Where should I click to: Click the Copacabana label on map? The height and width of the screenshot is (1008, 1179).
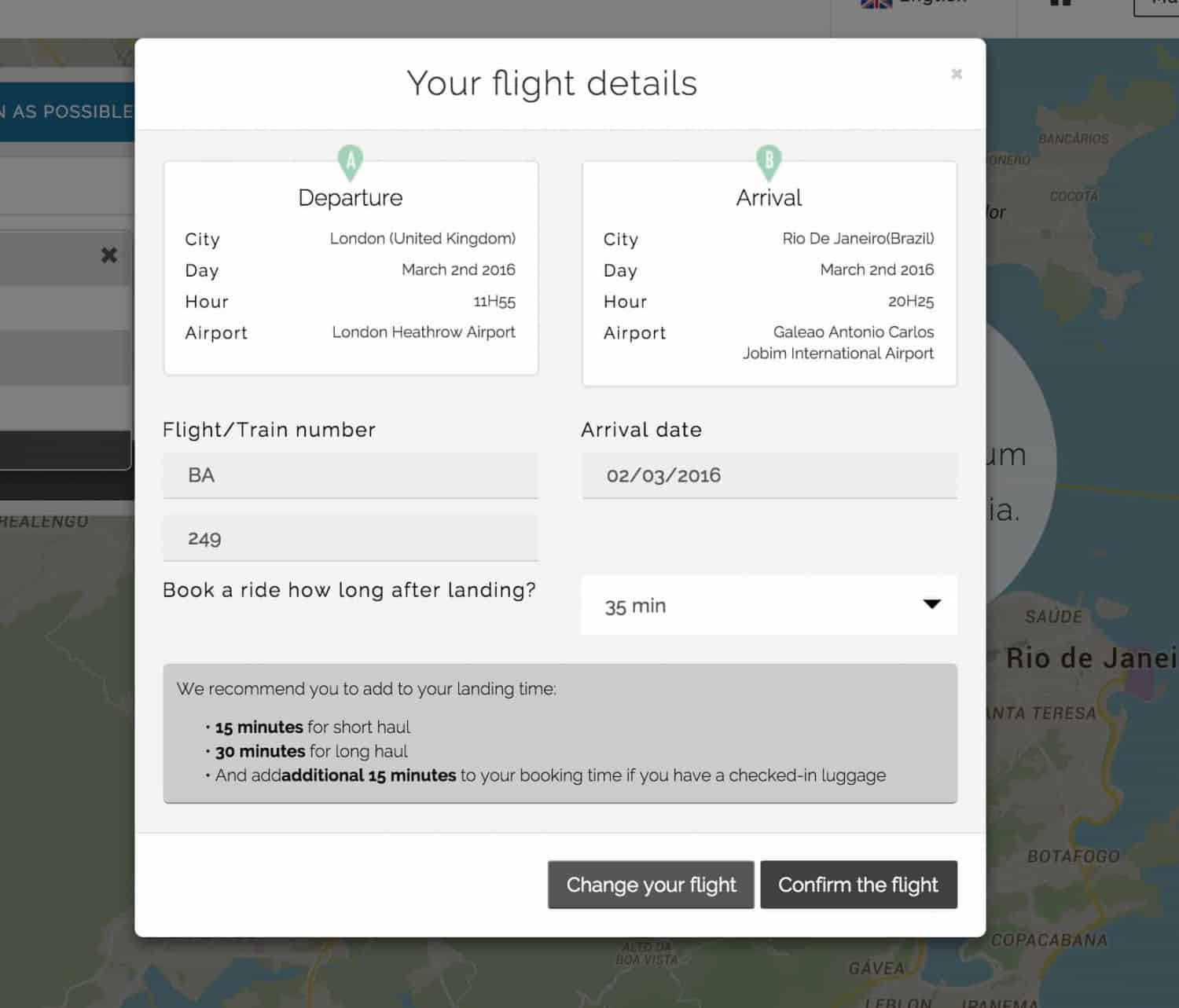pyautogui.click(x=1049, y=940)
